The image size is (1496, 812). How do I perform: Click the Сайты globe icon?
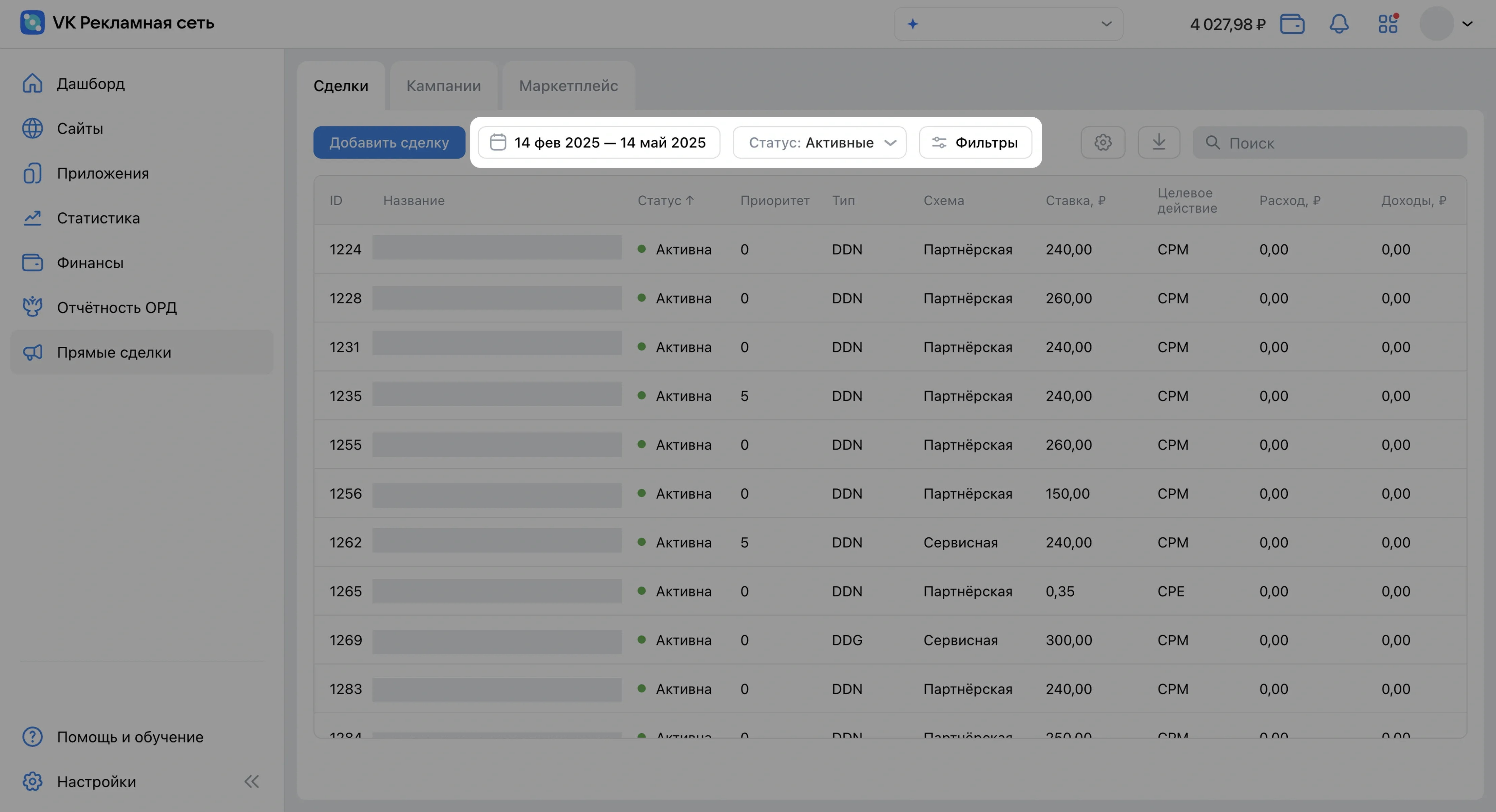coord(33,128)
